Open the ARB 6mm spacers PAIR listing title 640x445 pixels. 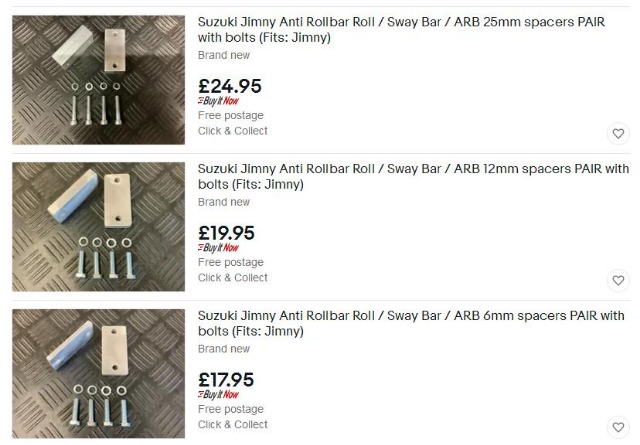(x=410, y=323)
